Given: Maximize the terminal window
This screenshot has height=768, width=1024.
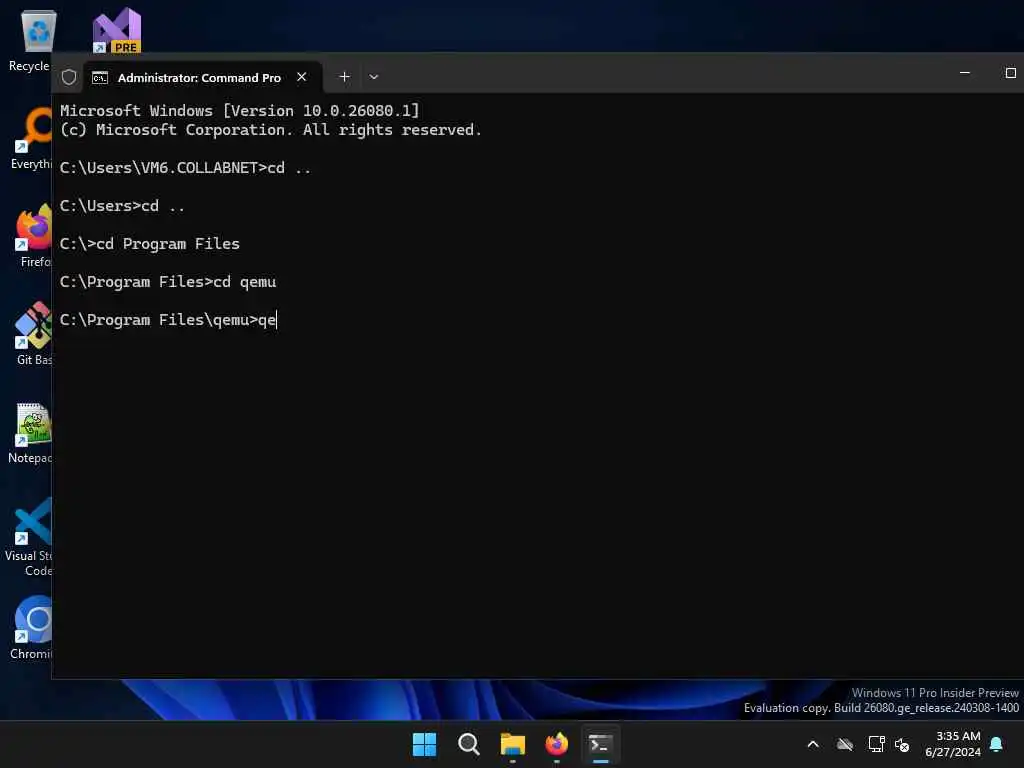Looking at the screenshot, I should (x=1010, y=72).
